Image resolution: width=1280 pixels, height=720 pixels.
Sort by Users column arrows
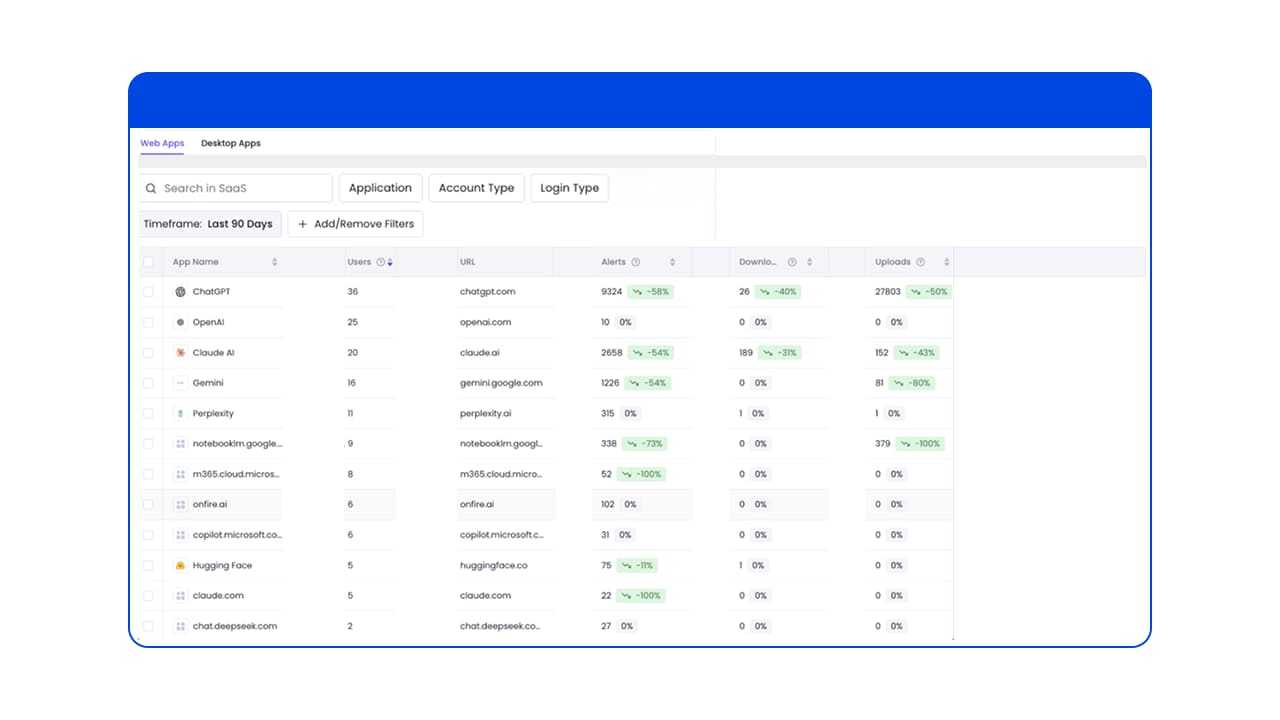pos(390,262)
